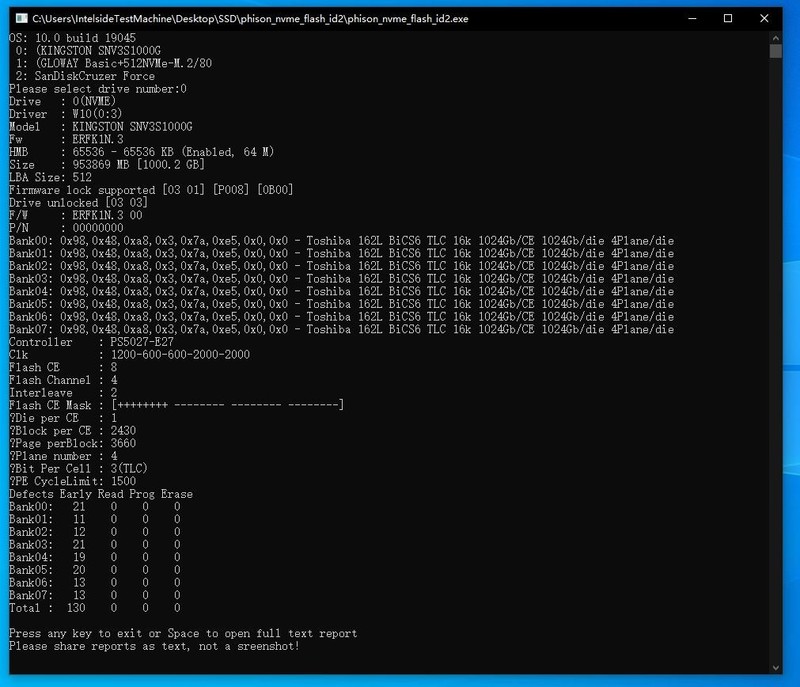Click the Bank05 flash ID line
This screenshot has height=687, width=800.
click(341, 304)
